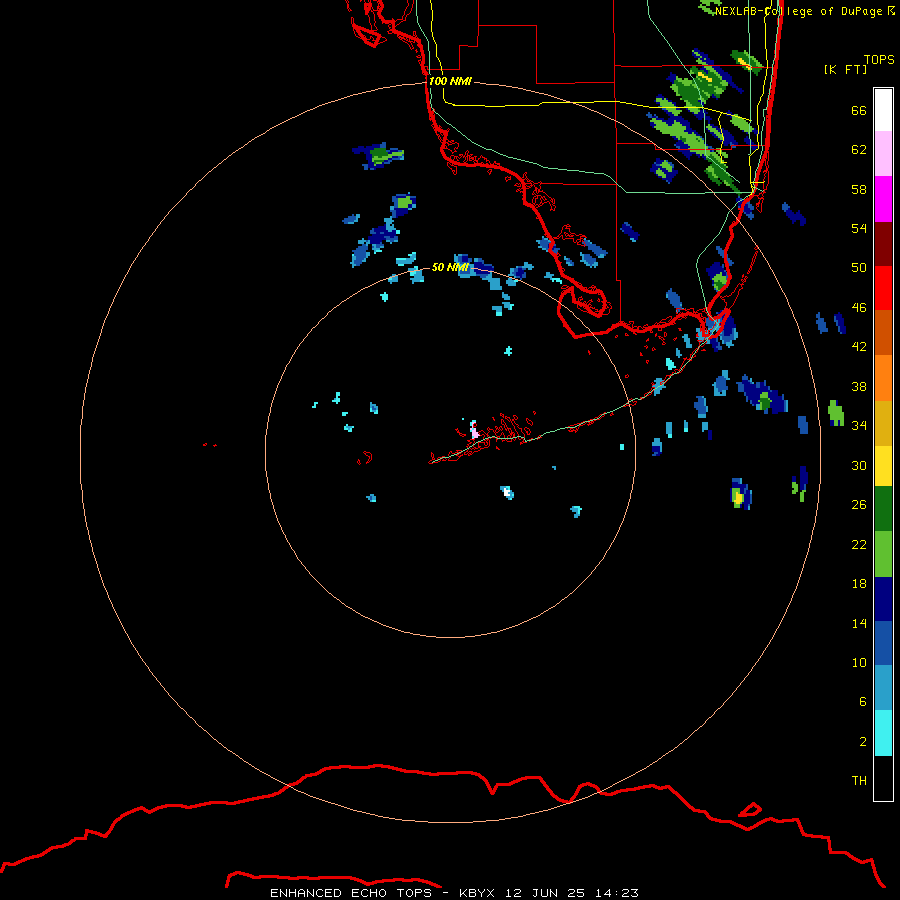Screen dimensions: 900x900
Task: Select the 6 value on the legend
Action: tap(863, 702)
